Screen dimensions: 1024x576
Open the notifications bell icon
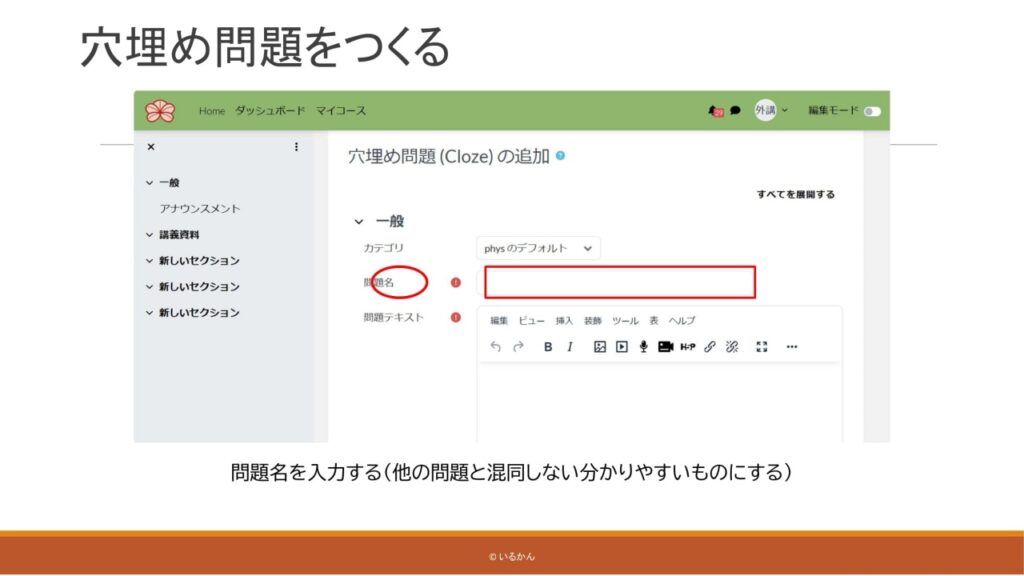714,111
